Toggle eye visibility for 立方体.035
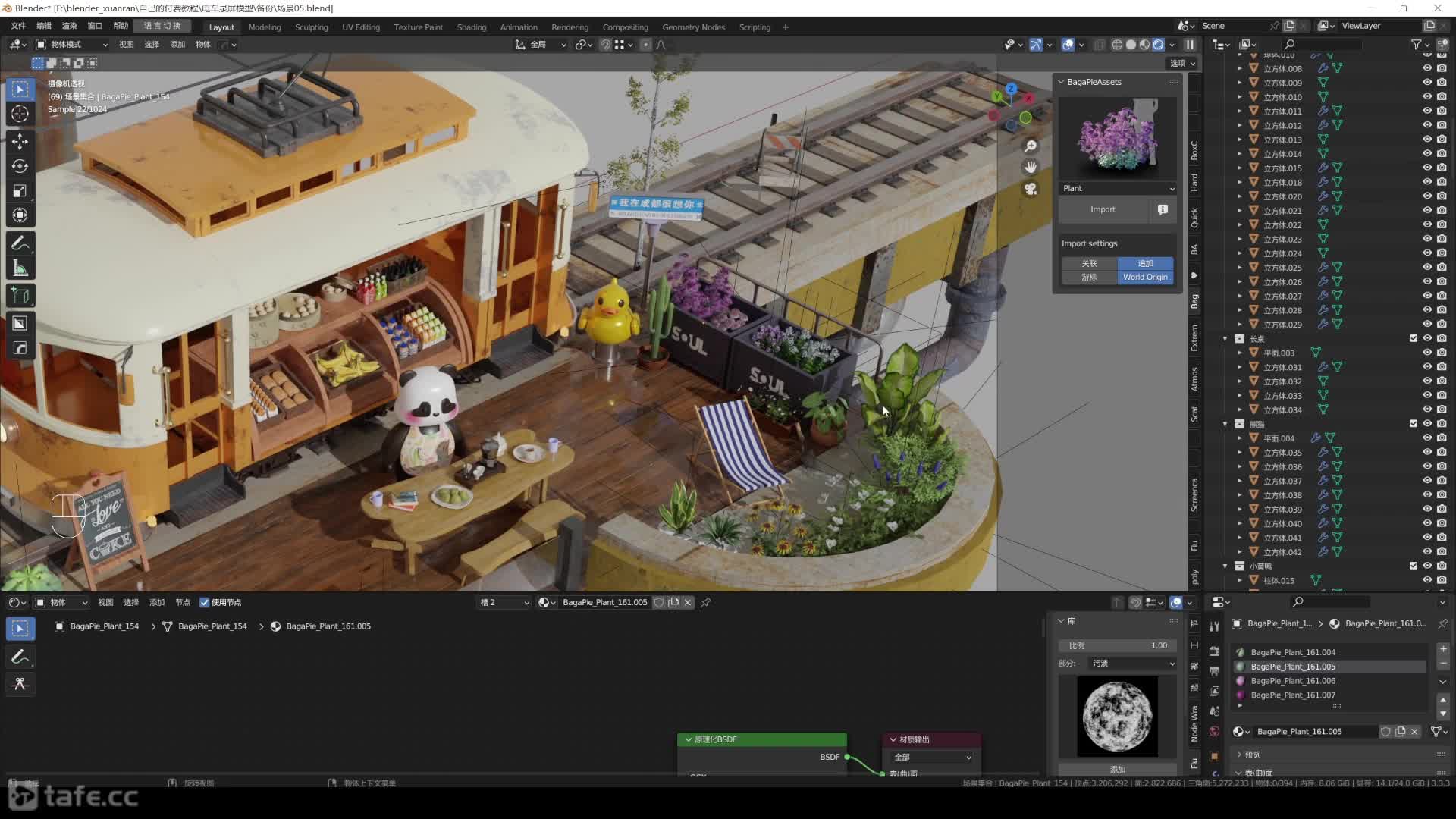 pyautogui.click(x=1427, y=453)
